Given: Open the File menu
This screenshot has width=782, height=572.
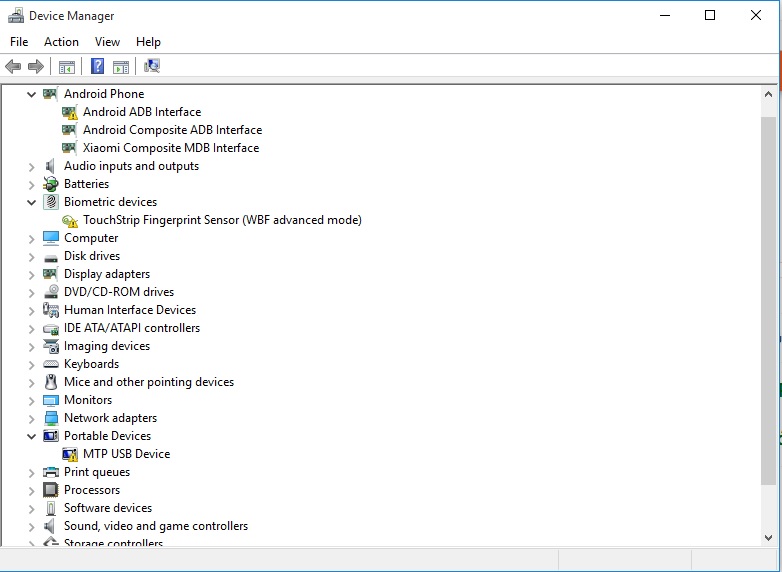Looking at the screenshot, I should click(x=19, y=42).
